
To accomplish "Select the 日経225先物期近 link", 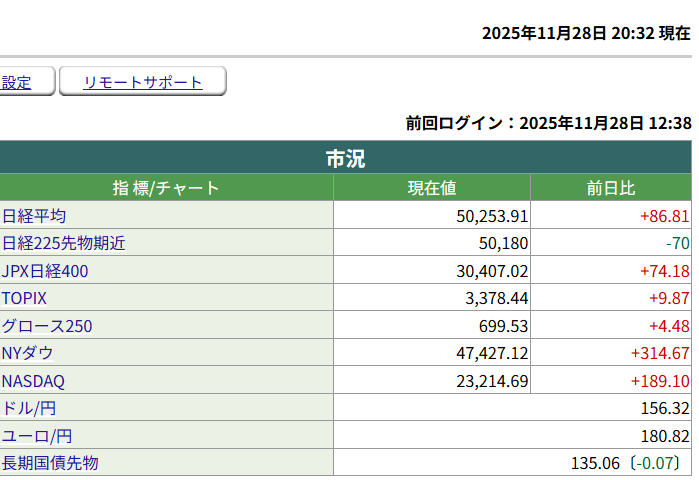I will pyautogui.click(x=63, y=243).
